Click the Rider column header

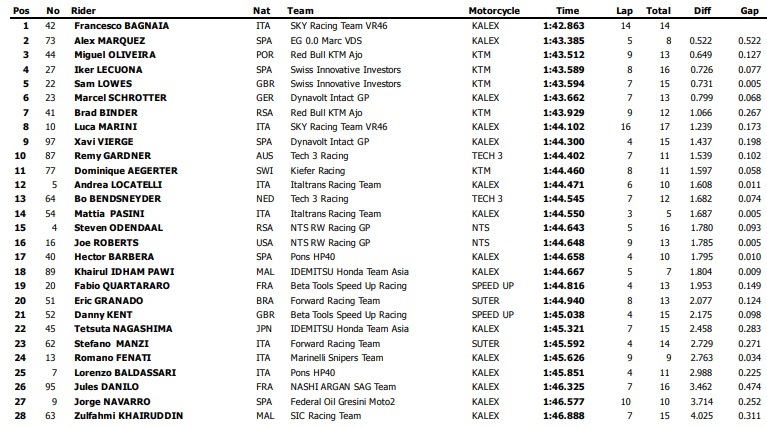[82, 9]
